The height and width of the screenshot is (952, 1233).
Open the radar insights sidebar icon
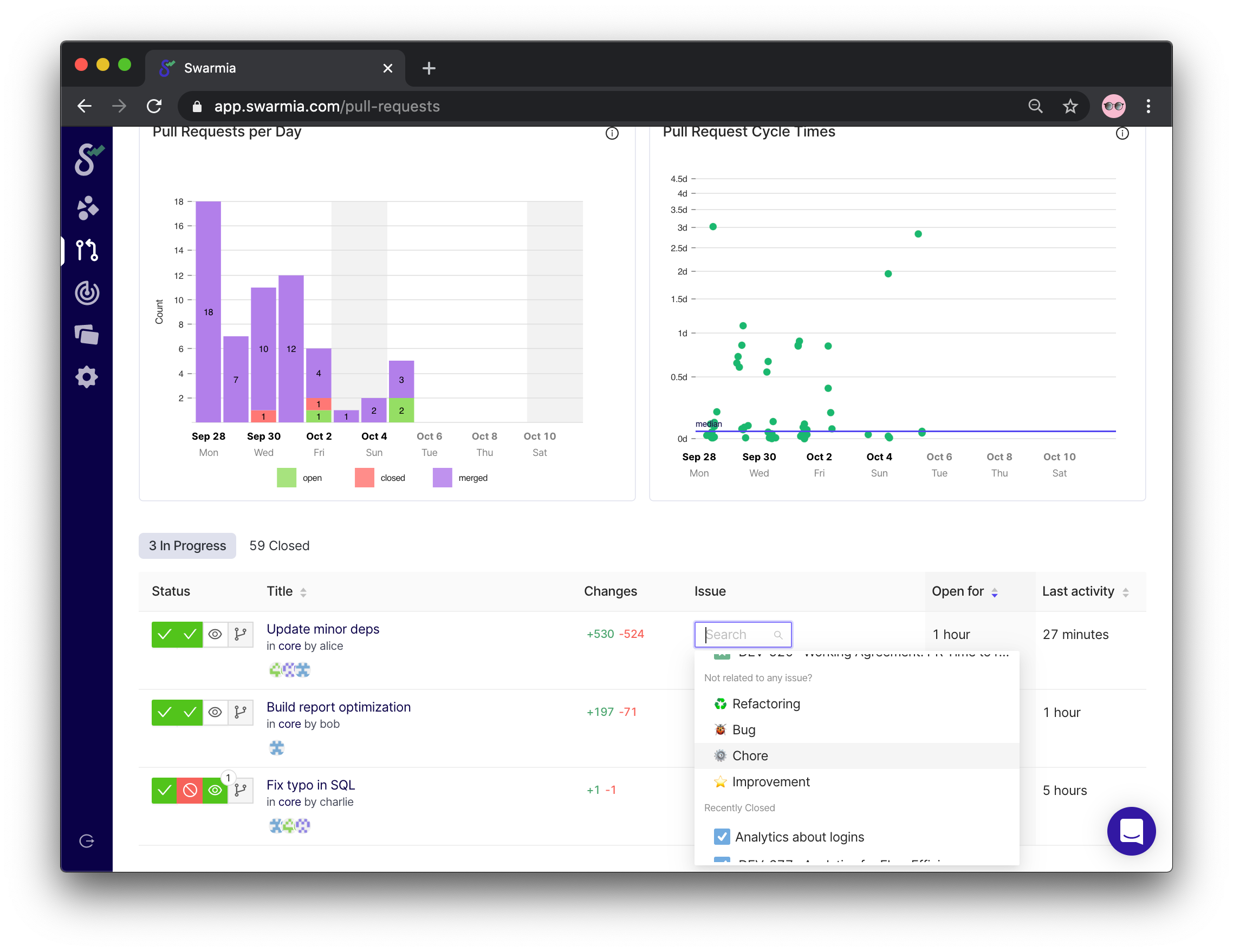87,292
